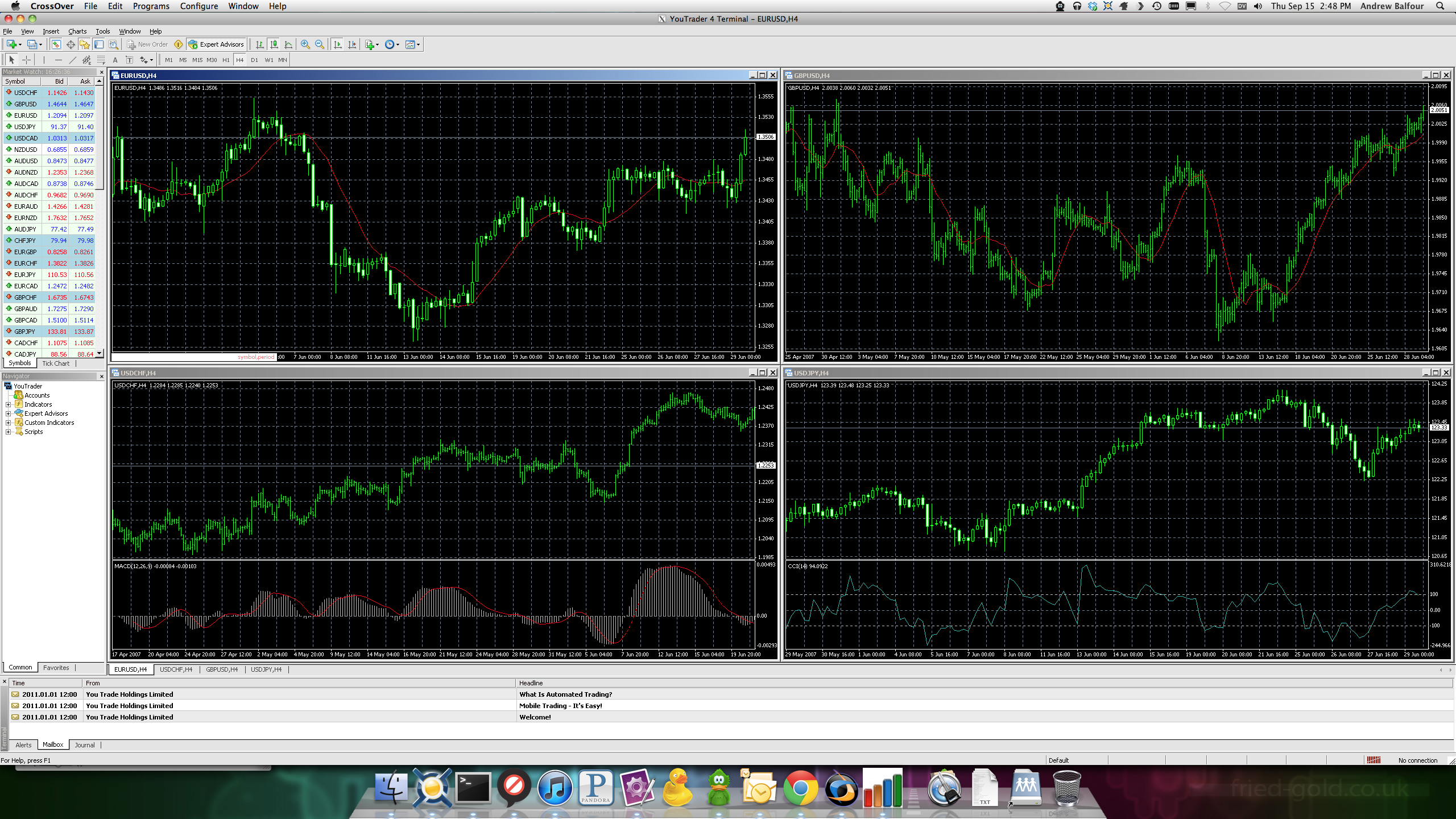Click the Zoom Out magnifier icon
The image size is (1456, 819).
320,44
